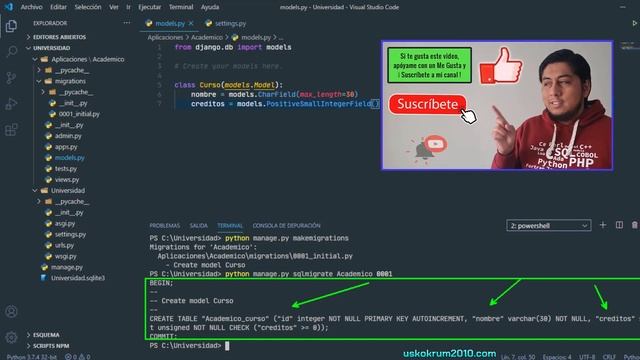The height and width of the screenshot is (360, 640).
Task: Click the CRLF line ending status
Action: coord(609,357)
